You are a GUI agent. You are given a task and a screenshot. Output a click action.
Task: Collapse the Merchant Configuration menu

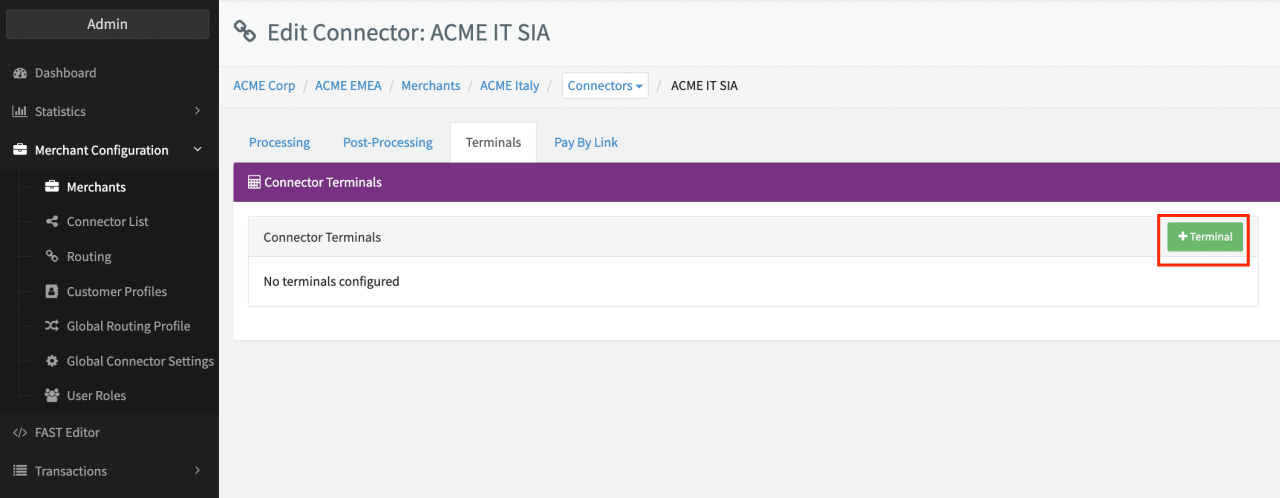(x=197, y=150)
